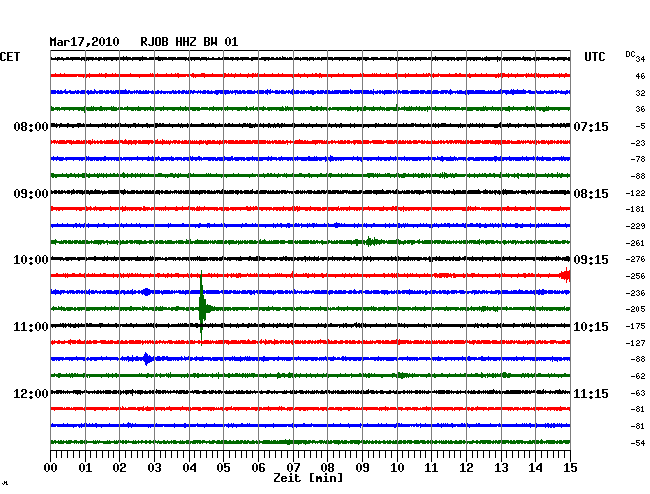Click the 07:15 UTC time label
This screenshot has width=650, height=494.
point(591,126)
